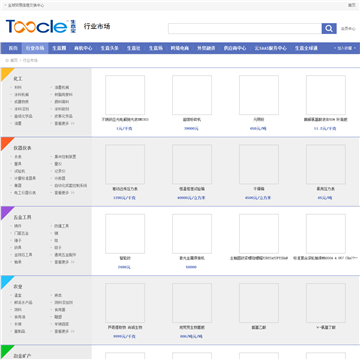Screen dimensions: 360x360
Task: Expand 查看更多 under 仪器仪表 category
Action: 64,193
